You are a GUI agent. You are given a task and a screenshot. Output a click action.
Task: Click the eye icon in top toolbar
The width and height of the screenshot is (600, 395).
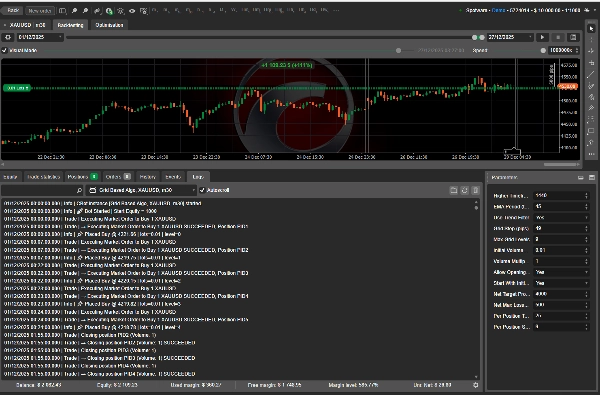click(132, 11)
